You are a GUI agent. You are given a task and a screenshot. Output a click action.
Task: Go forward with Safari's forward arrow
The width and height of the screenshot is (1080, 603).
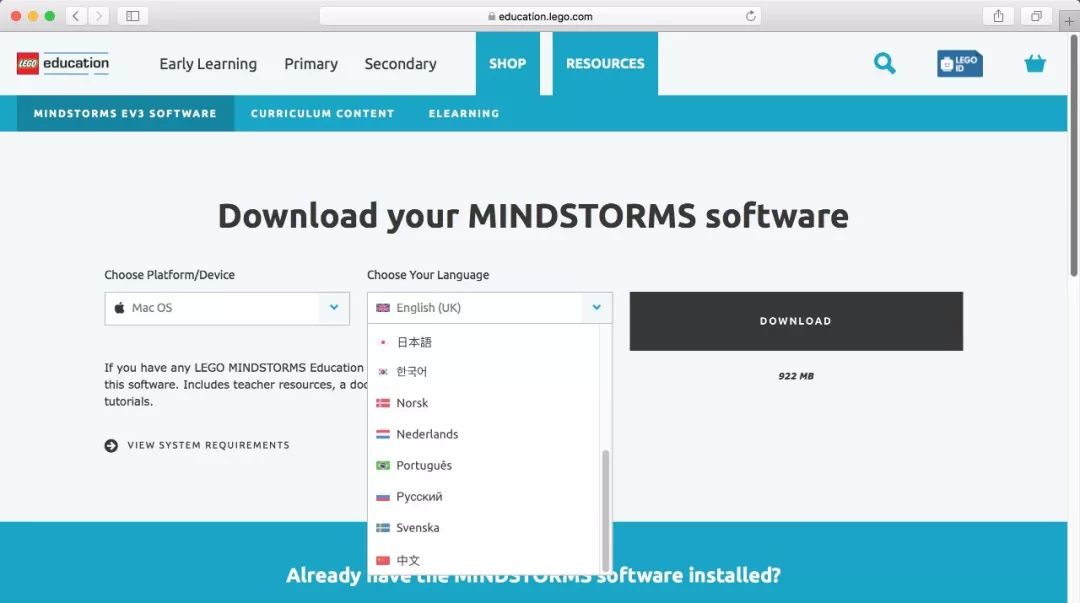(98, 16)
